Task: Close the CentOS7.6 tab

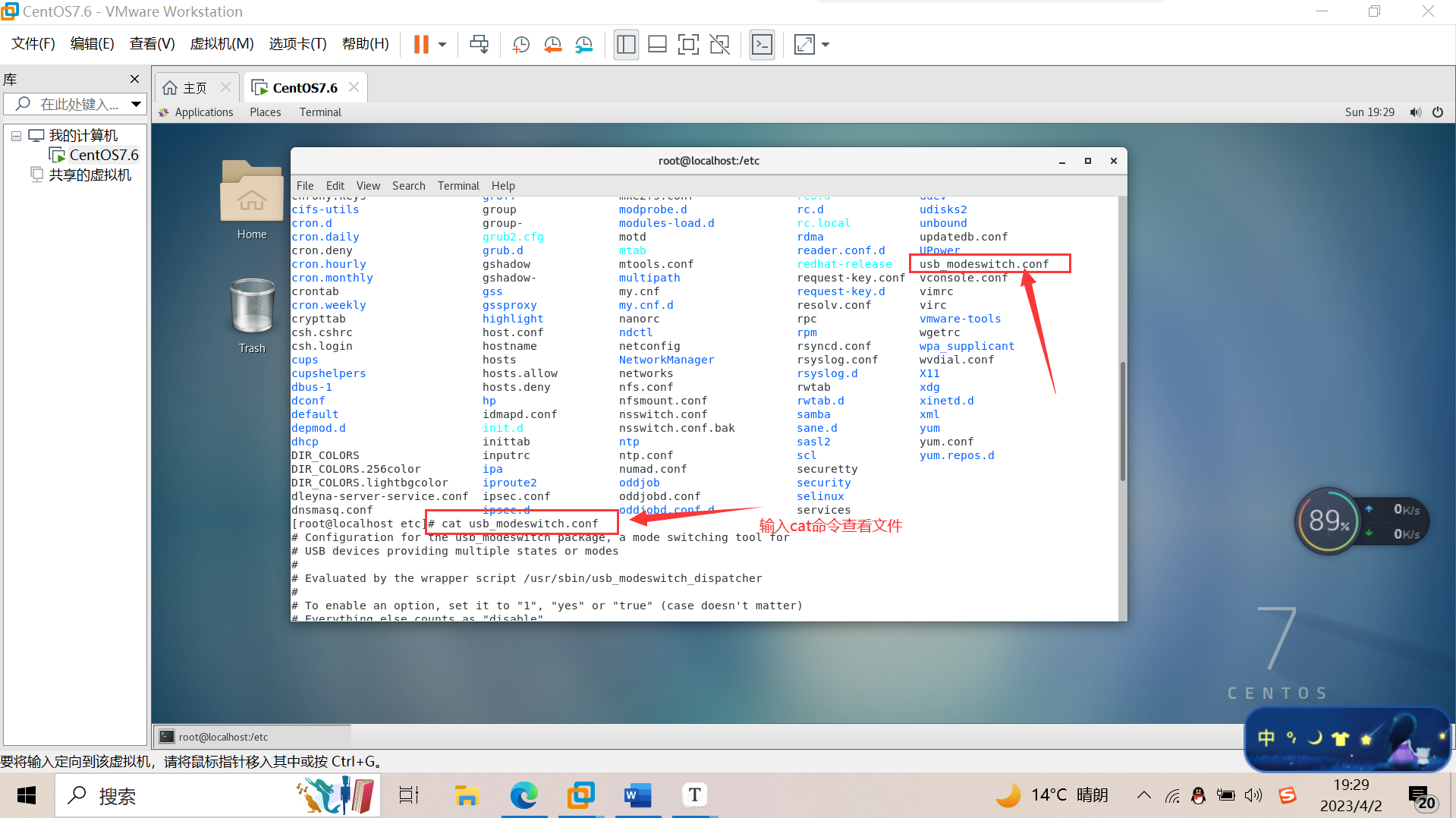Action: point(354,87)
